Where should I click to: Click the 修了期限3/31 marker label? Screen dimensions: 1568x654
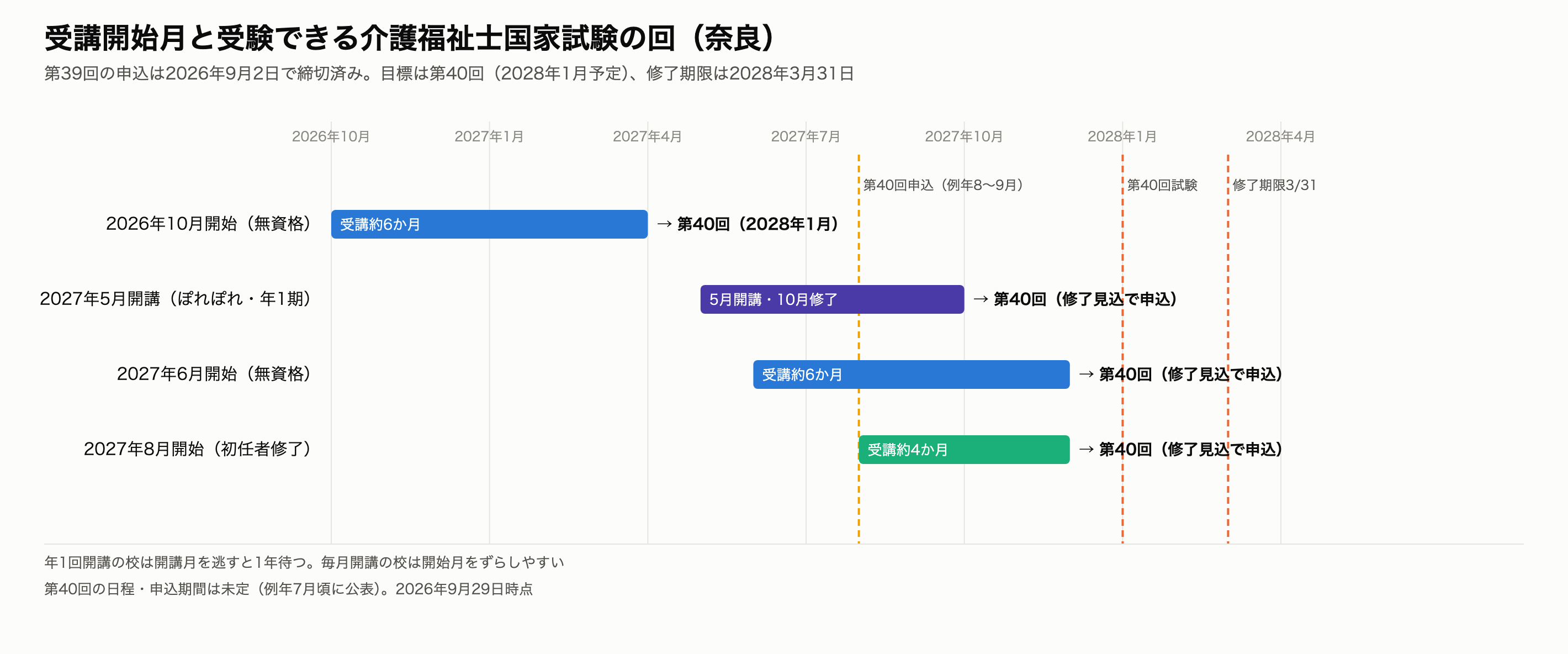tap(1274, 185)
